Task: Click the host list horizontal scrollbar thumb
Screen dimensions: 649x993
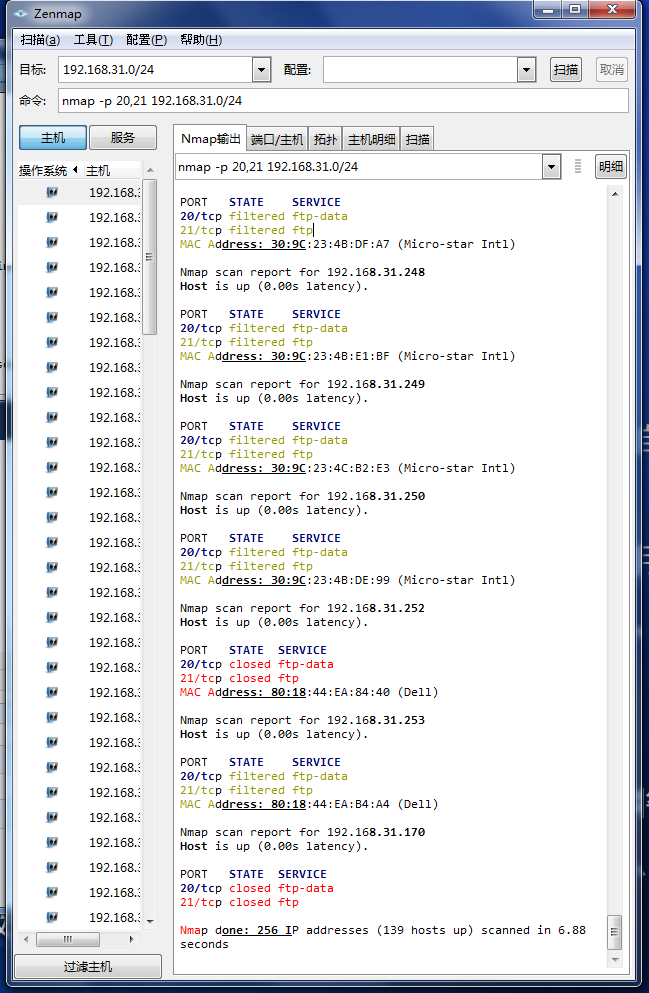Action: pos(68,939)
